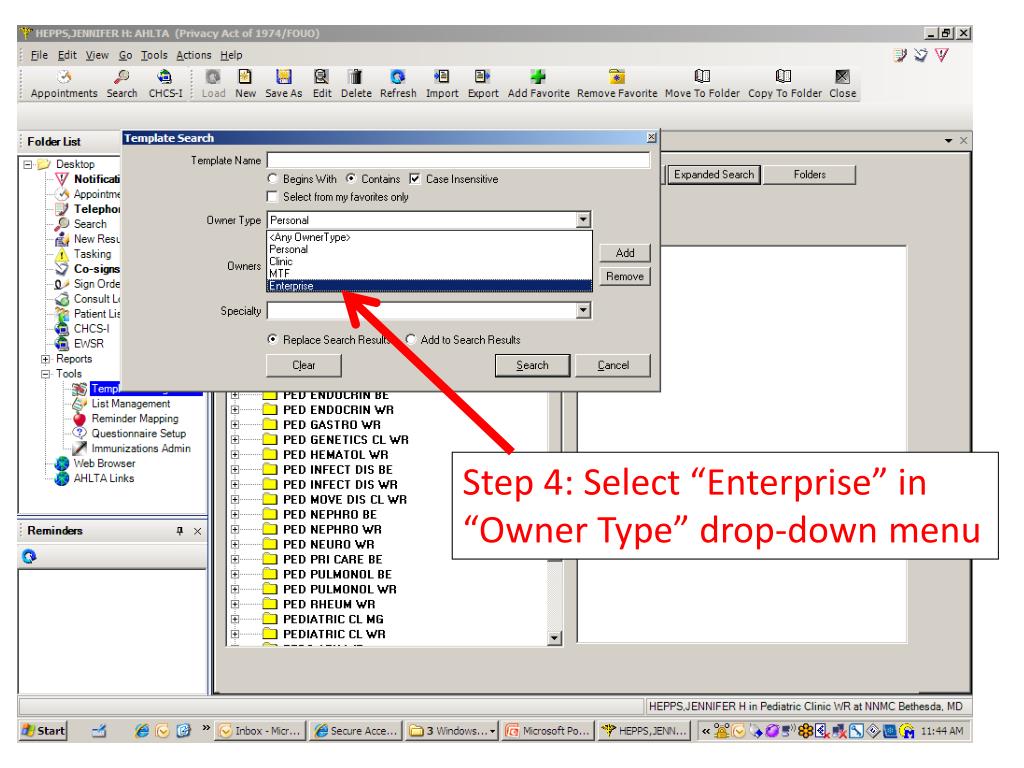Switch to Inbox taskbar button
Image resolution: width=1024 pixels, height=768 pixels.
[x=260, y=731]
